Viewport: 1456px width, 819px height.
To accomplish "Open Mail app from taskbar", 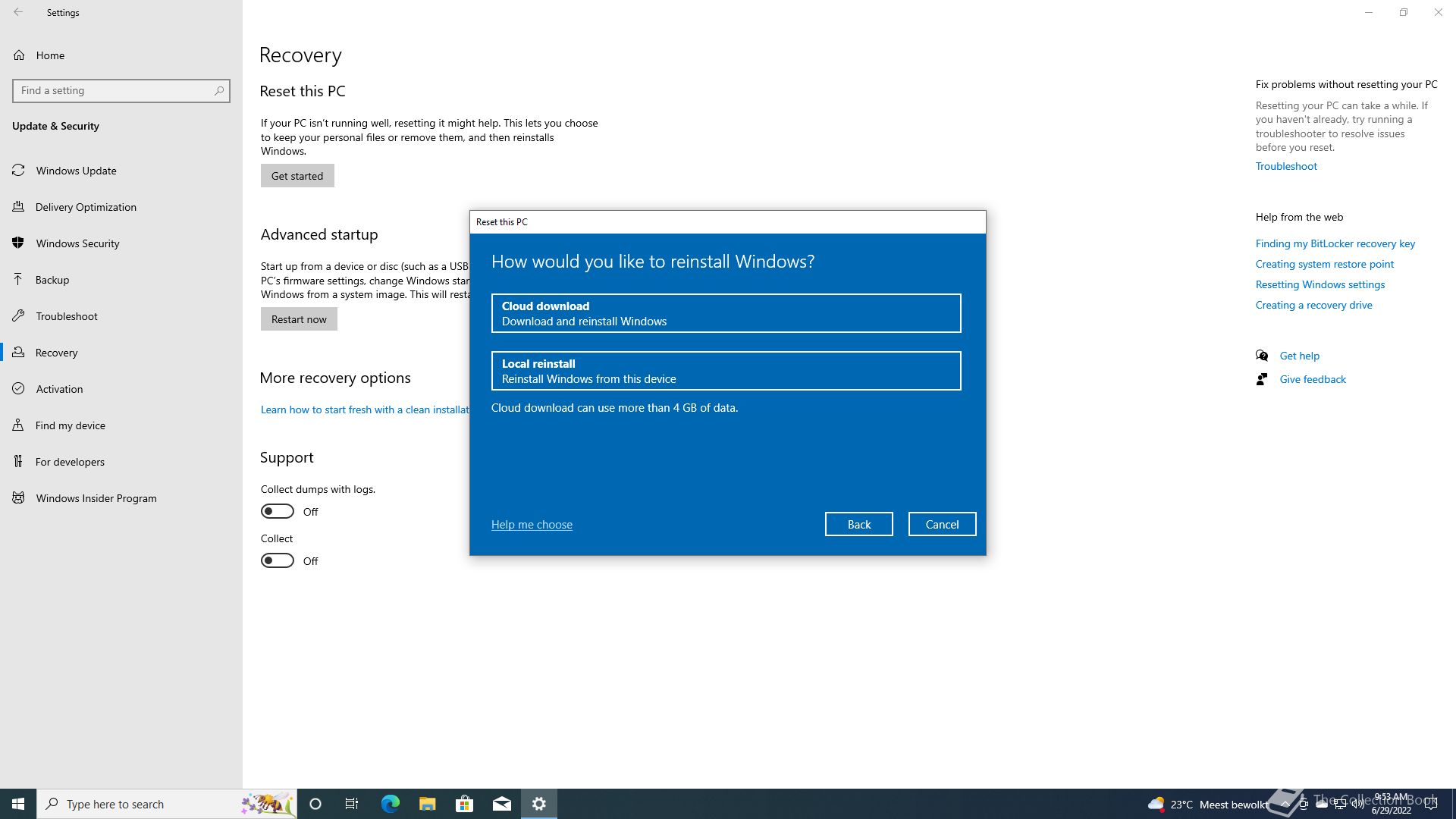I will click(501, 804).
